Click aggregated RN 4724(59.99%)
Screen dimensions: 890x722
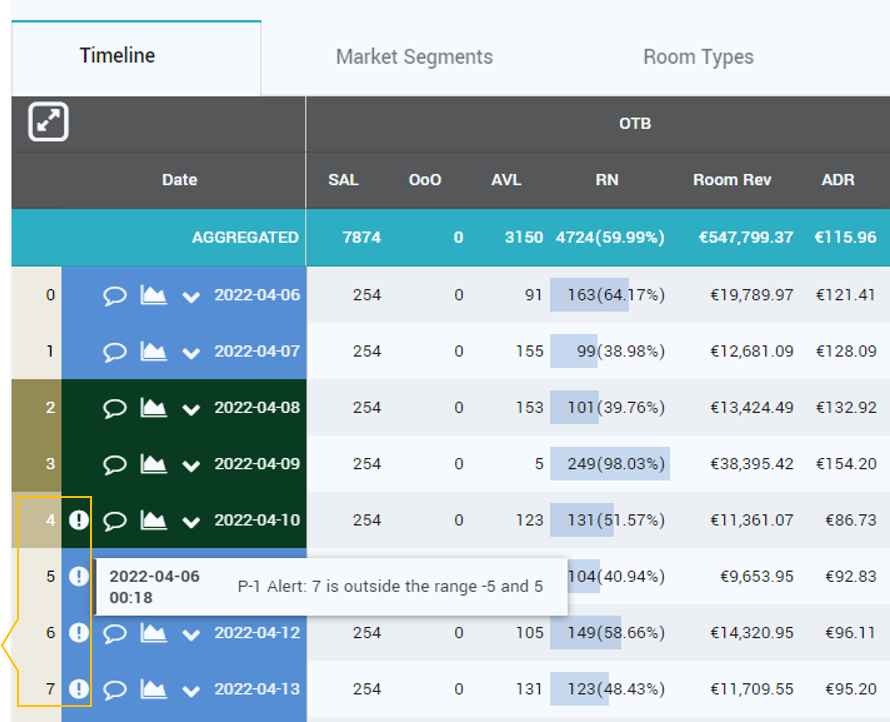tap(610, 237)
